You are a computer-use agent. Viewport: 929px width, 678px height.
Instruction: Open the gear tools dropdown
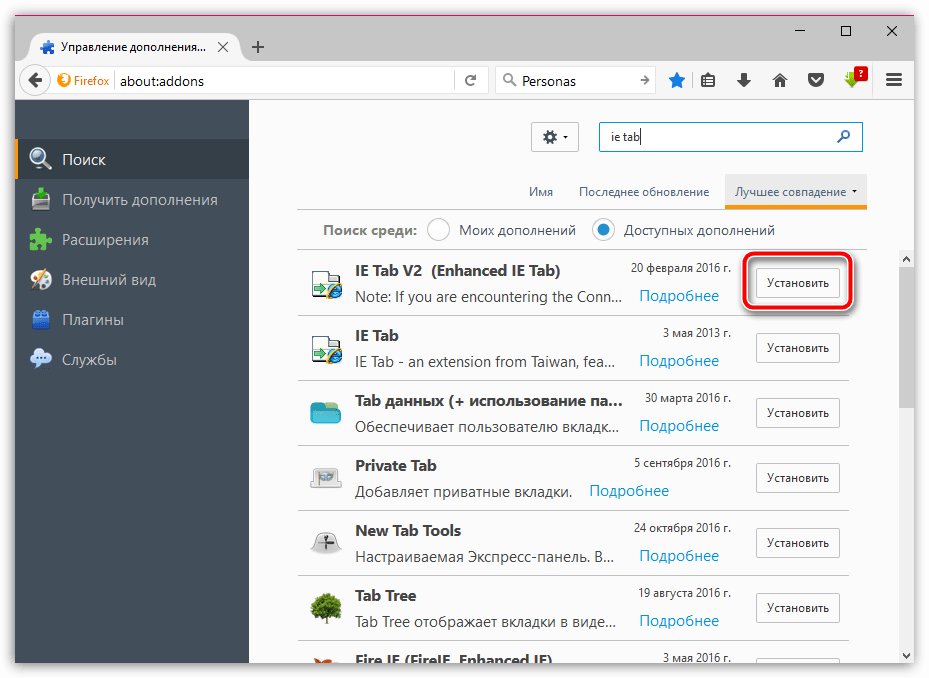[x=555, y=137]
